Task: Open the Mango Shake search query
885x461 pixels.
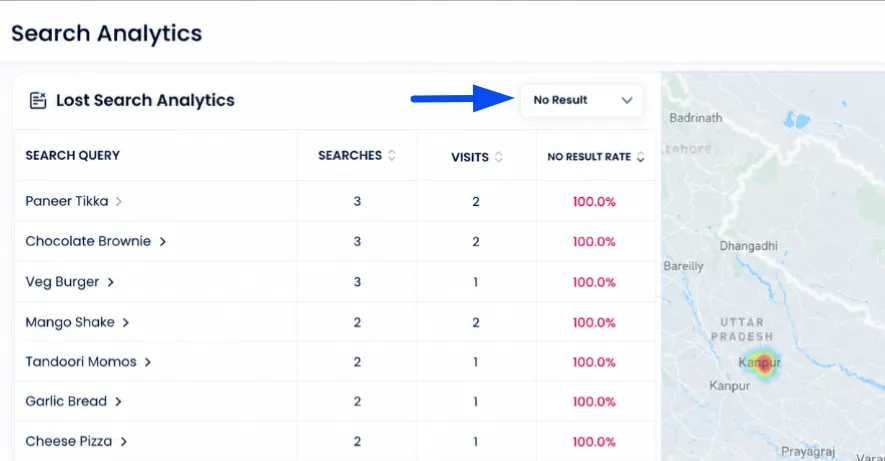Action: [70, 322]
